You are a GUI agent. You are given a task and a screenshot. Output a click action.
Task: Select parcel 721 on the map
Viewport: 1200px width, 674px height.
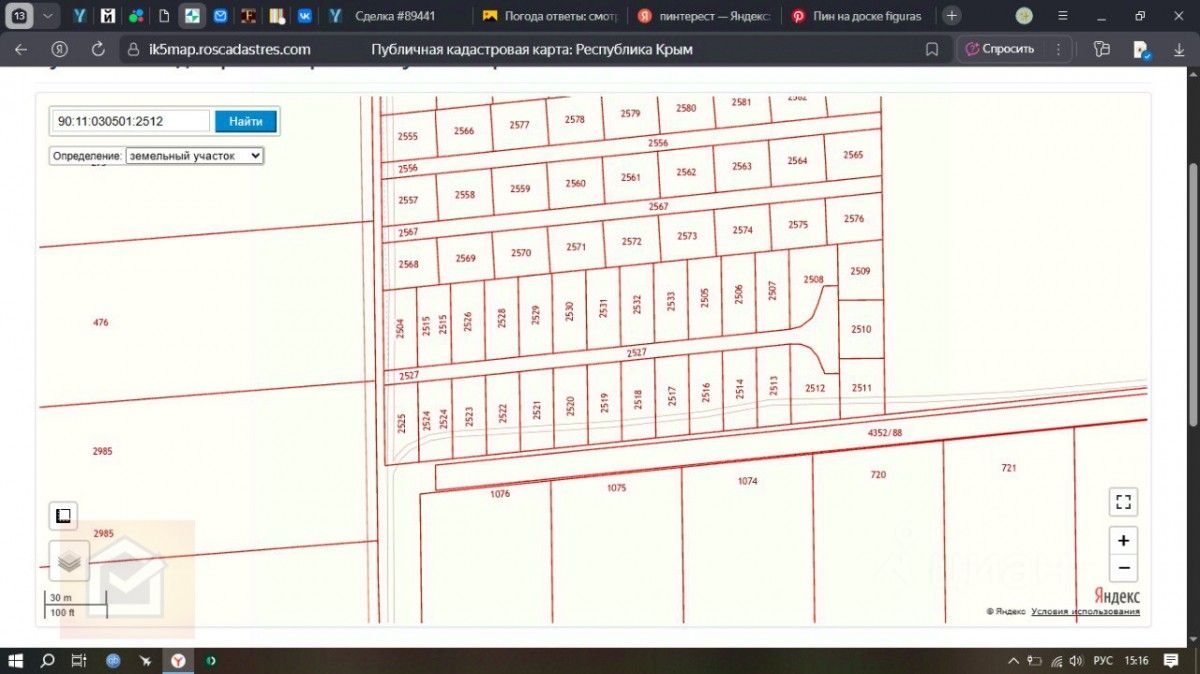[1008, 468]
